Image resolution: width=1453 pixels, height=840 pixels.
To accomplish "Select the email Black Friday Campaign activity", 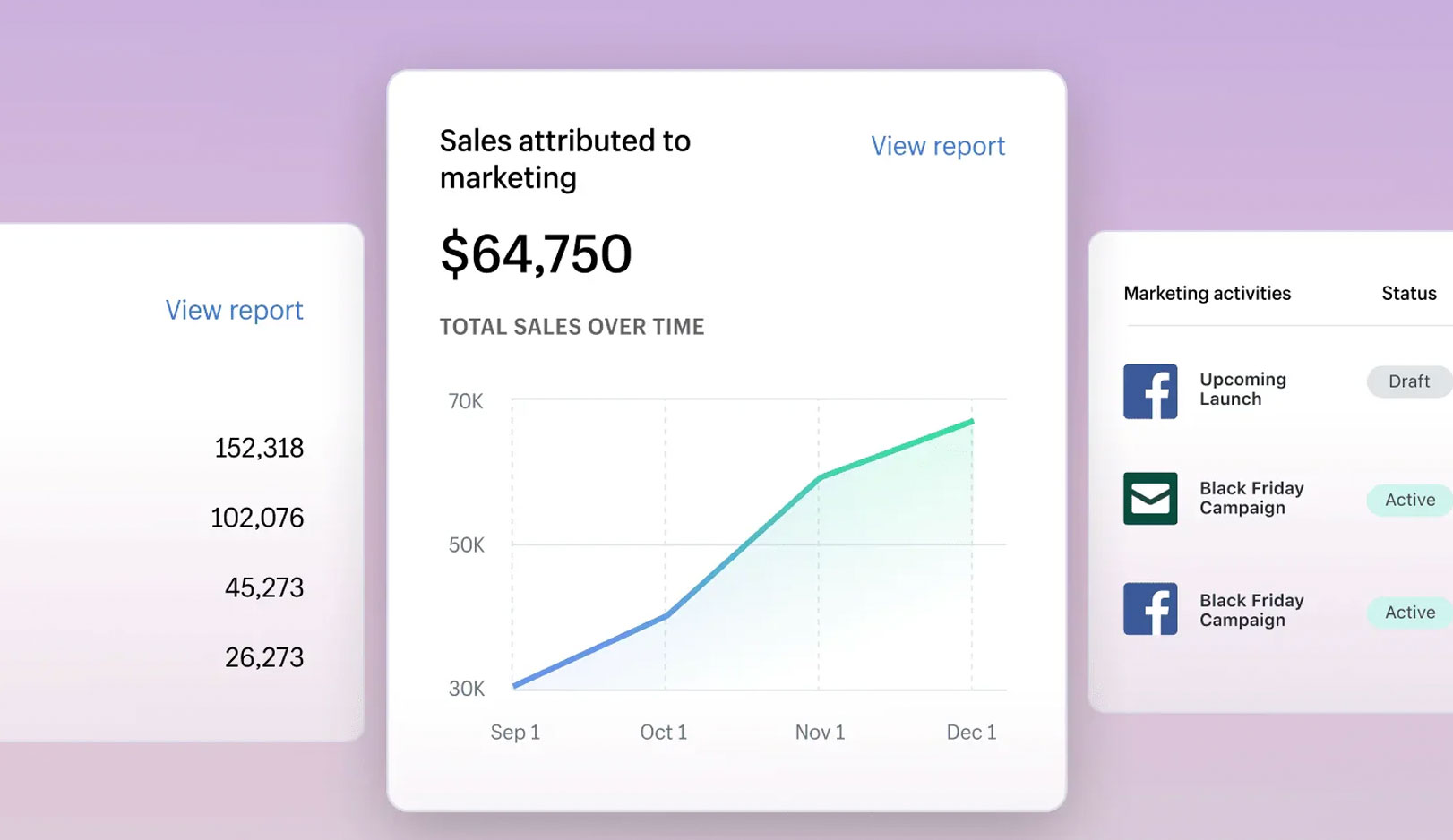I will tap(1250, 498).
